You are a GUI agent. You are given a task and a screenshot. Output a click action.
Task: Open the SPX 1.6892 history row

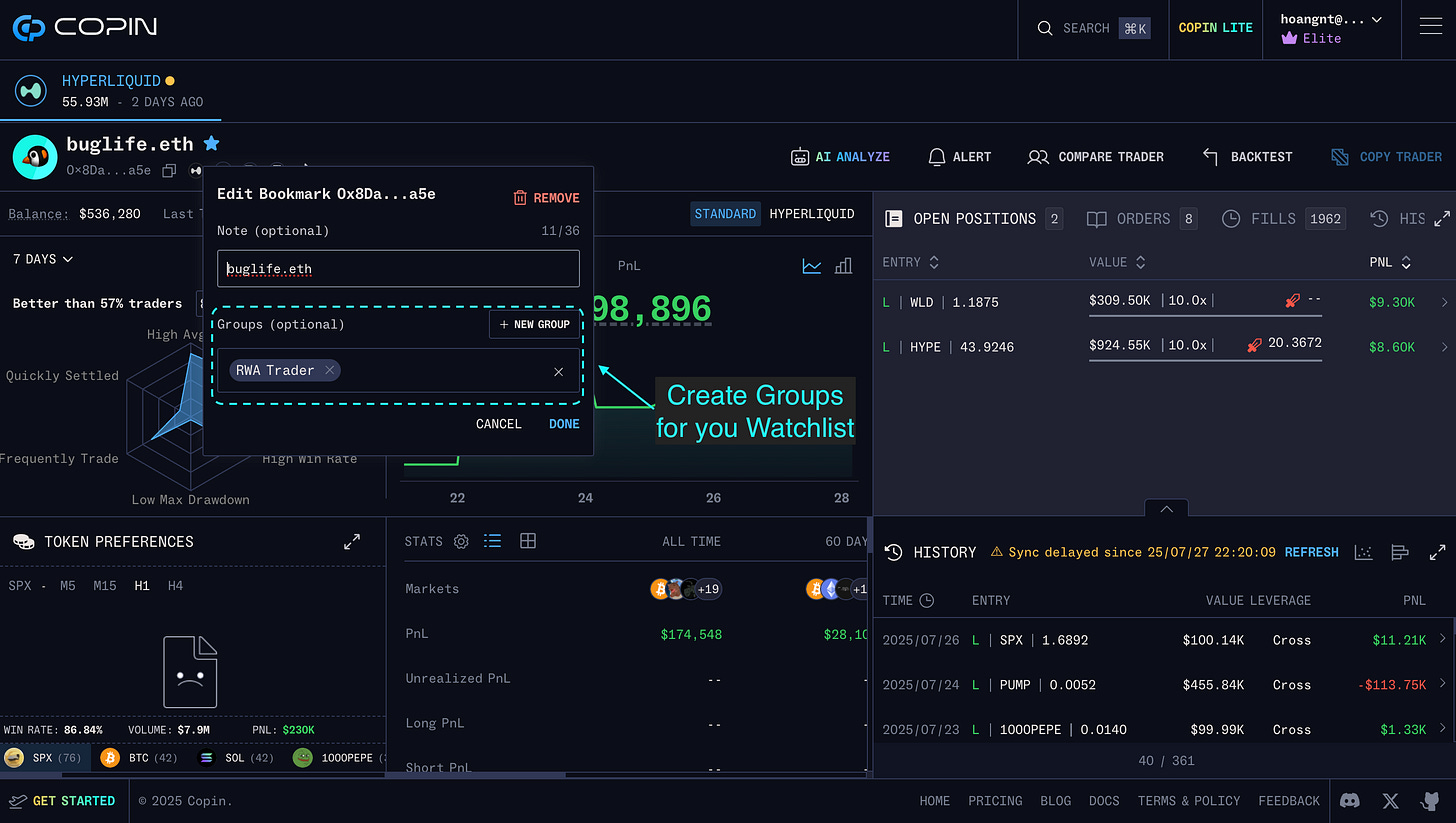tap(1164, 640)
